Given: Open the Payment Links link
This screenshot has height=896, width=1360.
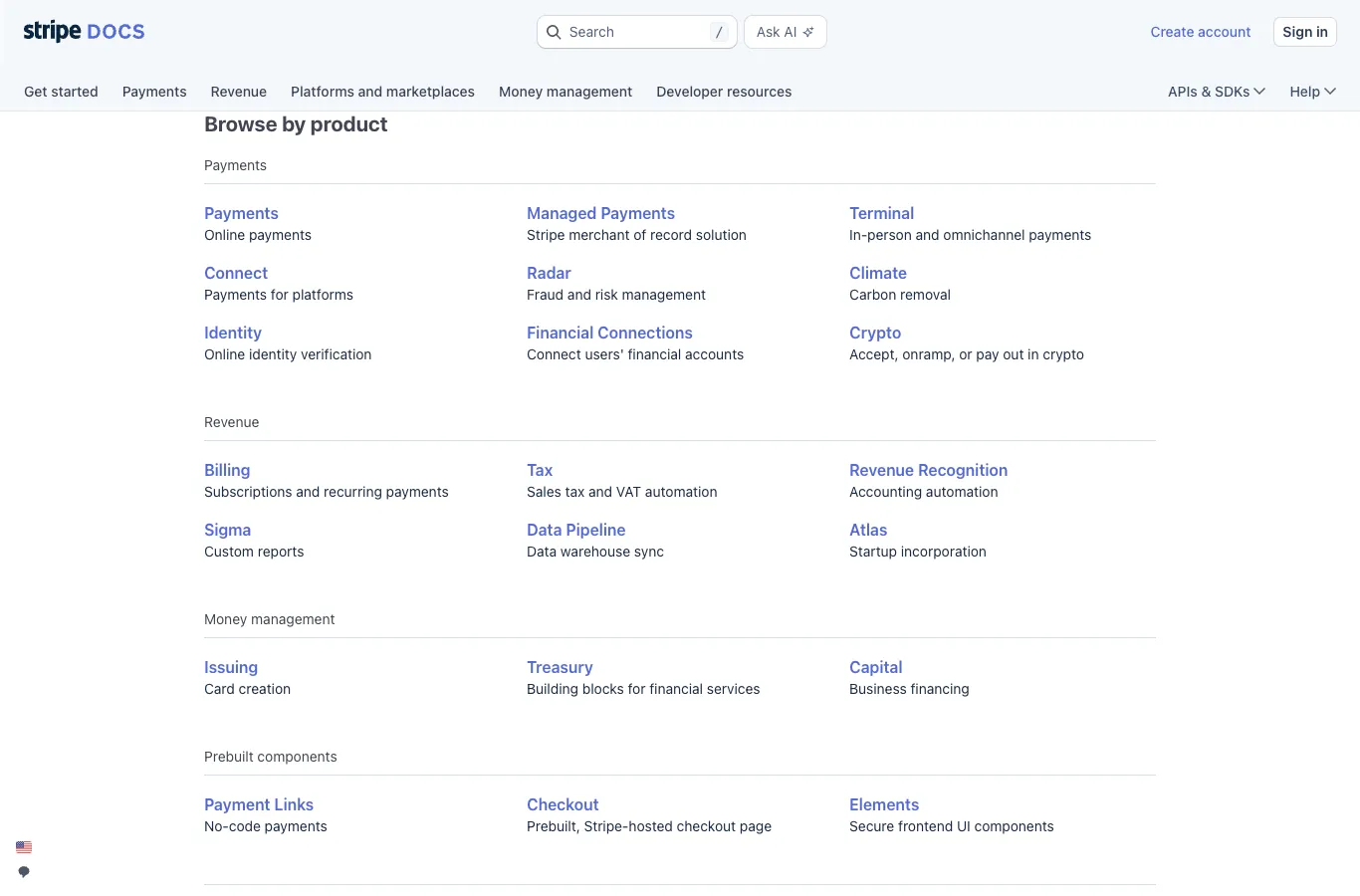Looking at the screenshot, I should tap(259, 804).
